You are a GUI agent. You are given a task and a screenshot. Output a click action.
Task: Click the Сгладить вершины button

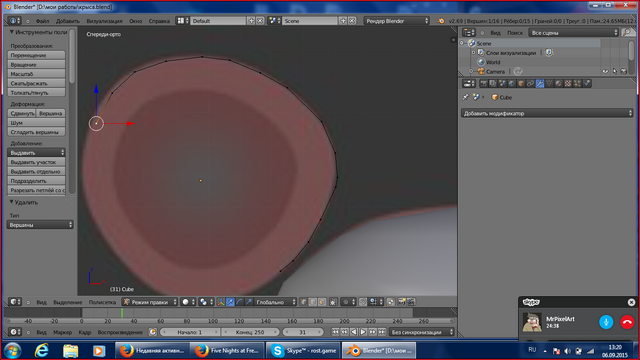(x=36, y=132)
